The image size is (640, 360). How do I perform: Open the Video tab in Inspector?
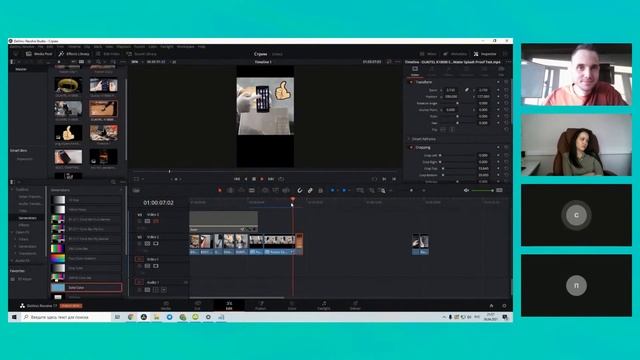coord(415,71)
